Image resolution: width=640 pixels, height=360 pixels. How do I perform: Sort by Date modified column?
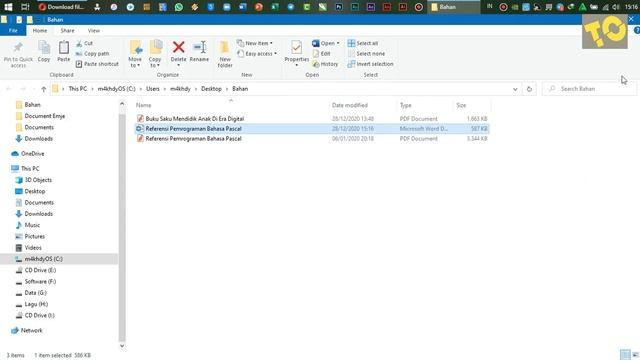click(350, 105)
